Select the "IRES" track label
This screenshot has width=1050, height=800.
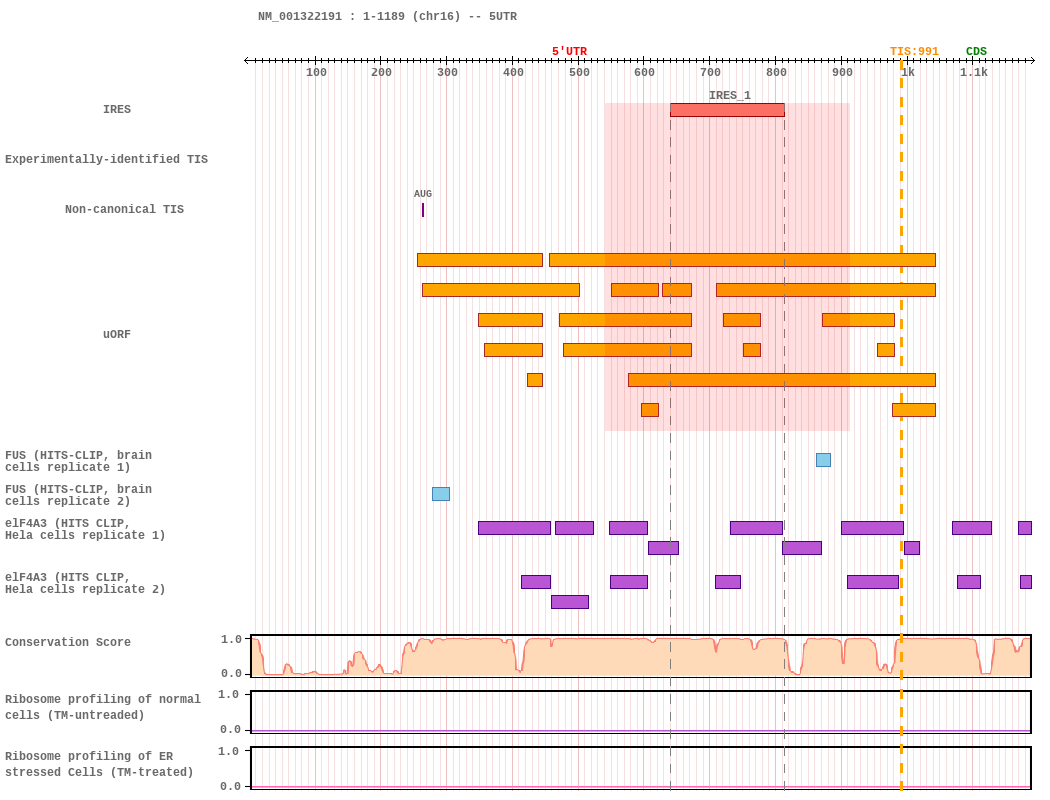tap(117, 109)
